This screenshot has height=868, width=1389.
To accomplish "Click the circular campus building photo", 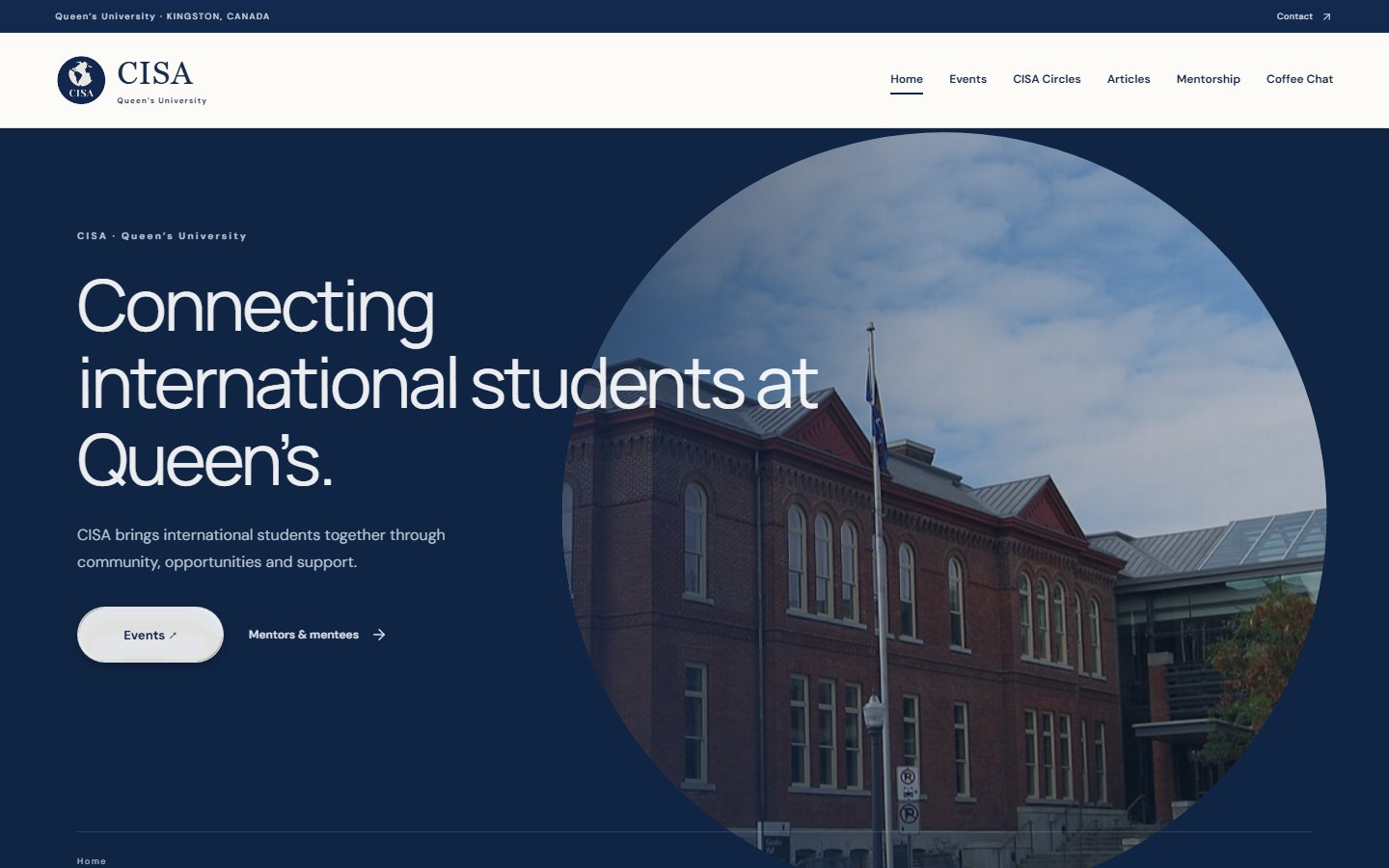I will pos(944,502).
